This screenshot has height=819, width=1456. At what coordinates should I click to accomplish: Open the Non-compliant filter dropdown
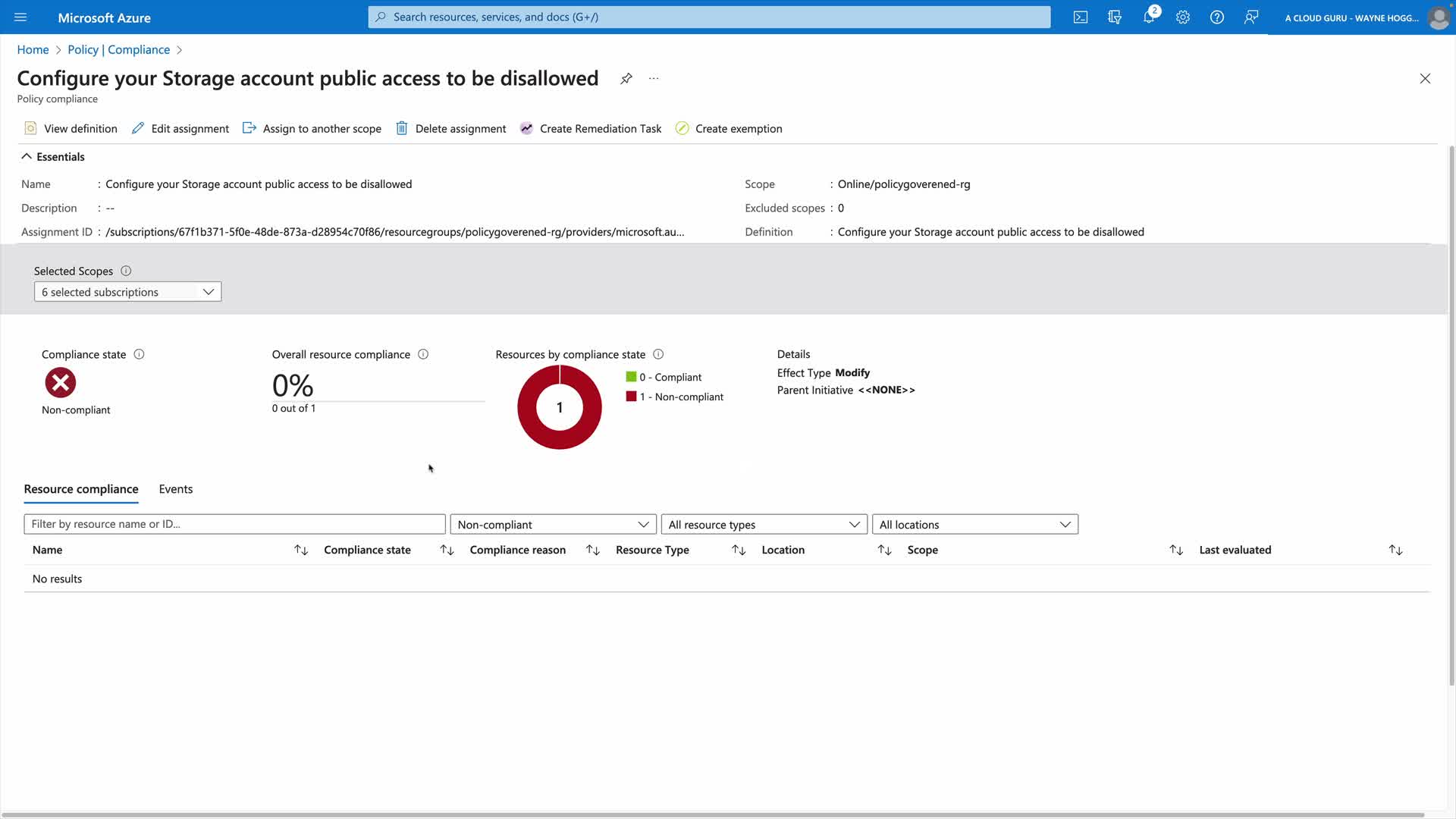tap(553, 524)
